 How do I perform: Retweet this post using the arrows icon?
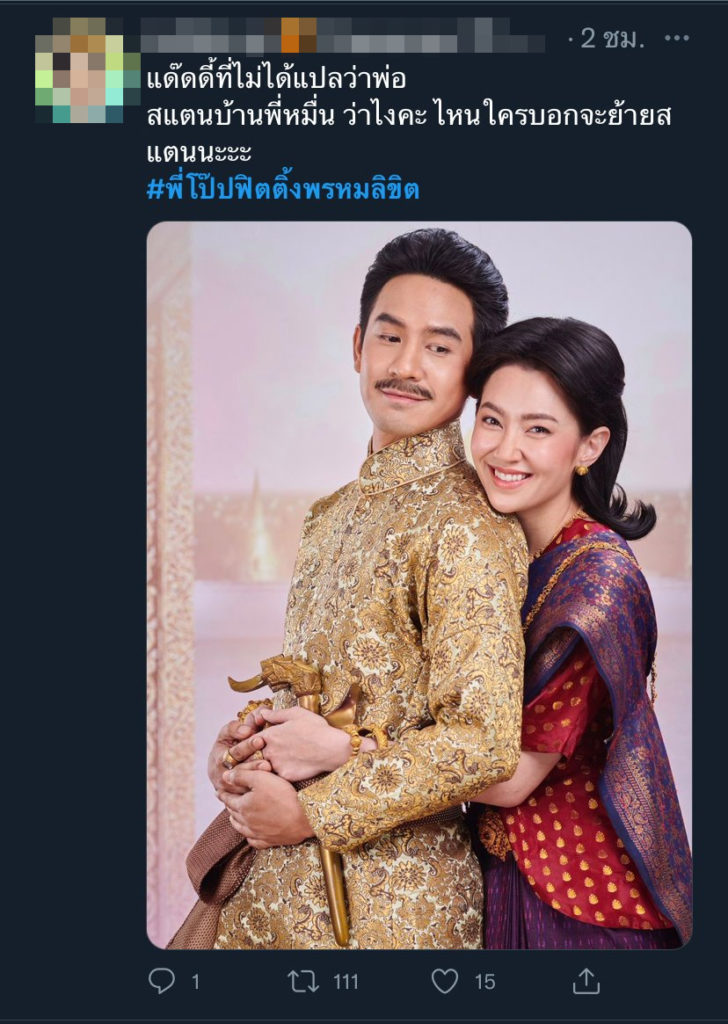(303, 981)
